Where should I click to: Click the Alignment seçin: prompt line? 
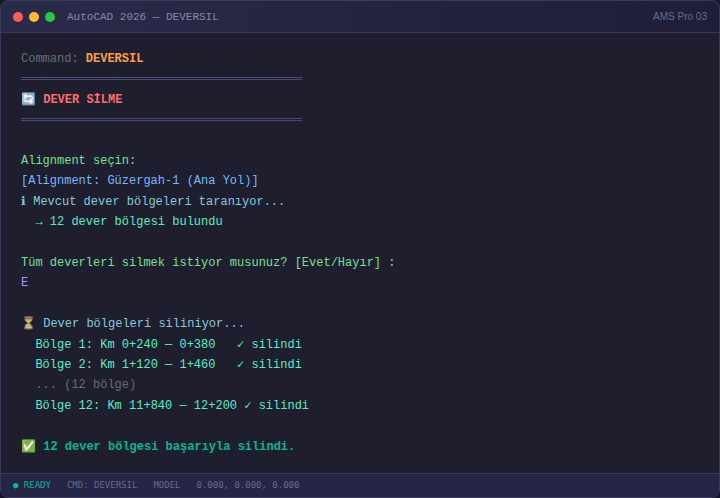[x=78, y=160]
